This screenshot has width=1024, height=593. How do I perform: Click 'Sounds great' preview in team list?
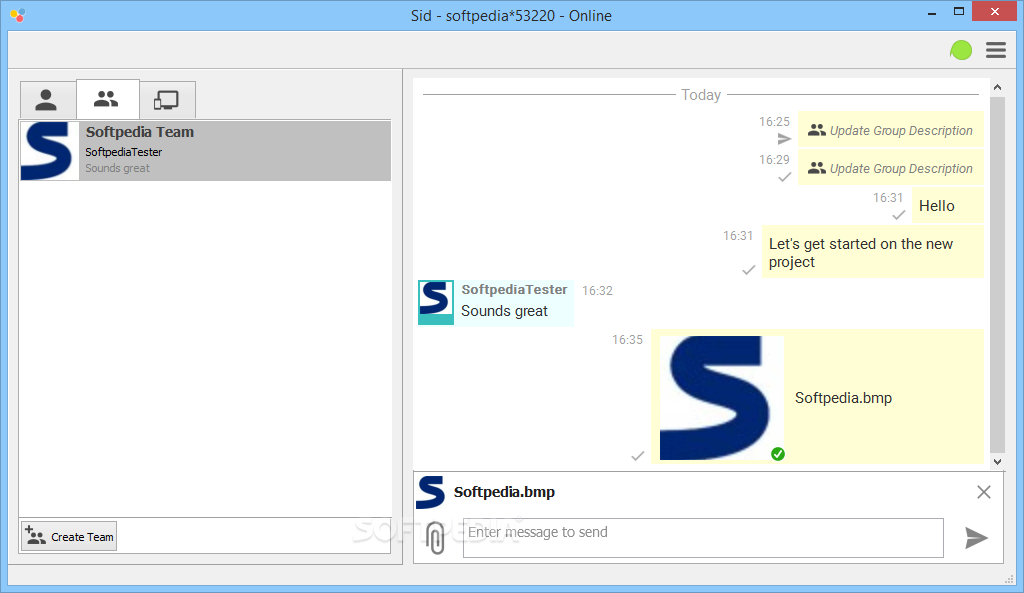pyautogui.click(x=118, y=168)
